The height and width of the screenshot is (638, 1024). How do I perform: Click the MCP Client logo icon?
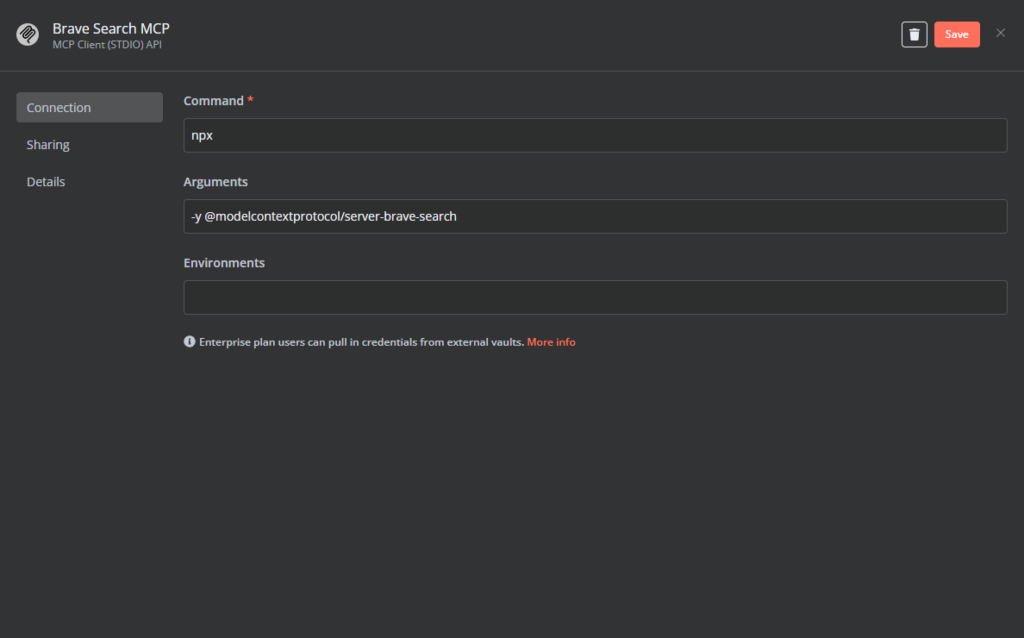tap(27, 35)
